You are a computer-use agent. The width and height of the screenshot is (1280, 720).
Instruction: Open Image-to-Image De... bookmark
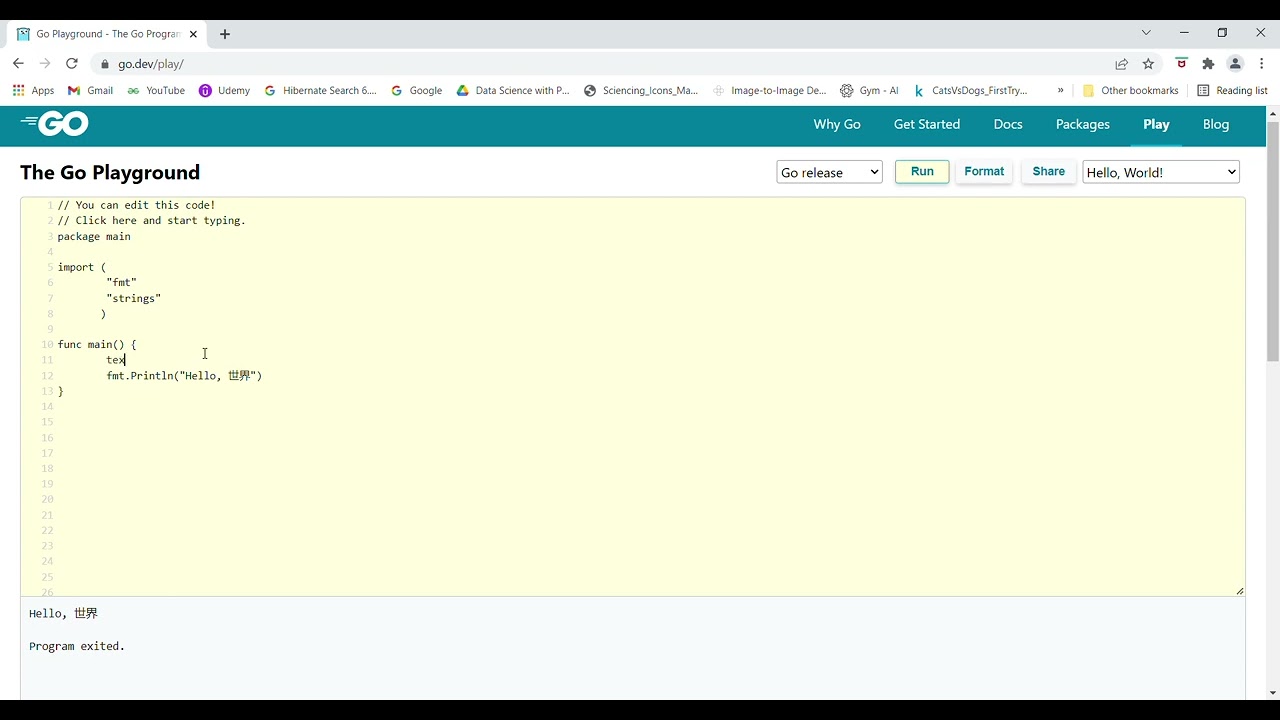click(x=769, y=90)
